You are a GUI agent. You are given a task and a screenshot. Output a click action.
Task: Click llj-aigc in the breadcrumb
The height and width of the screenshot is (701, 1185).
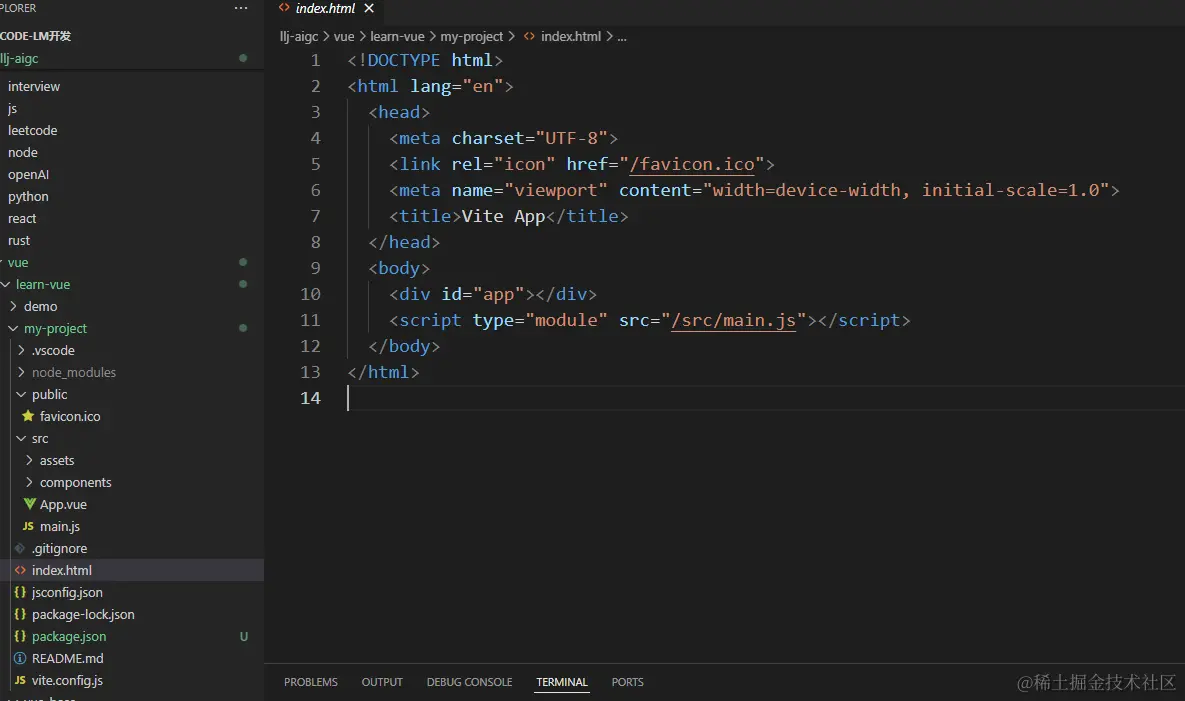pos(299,36)
